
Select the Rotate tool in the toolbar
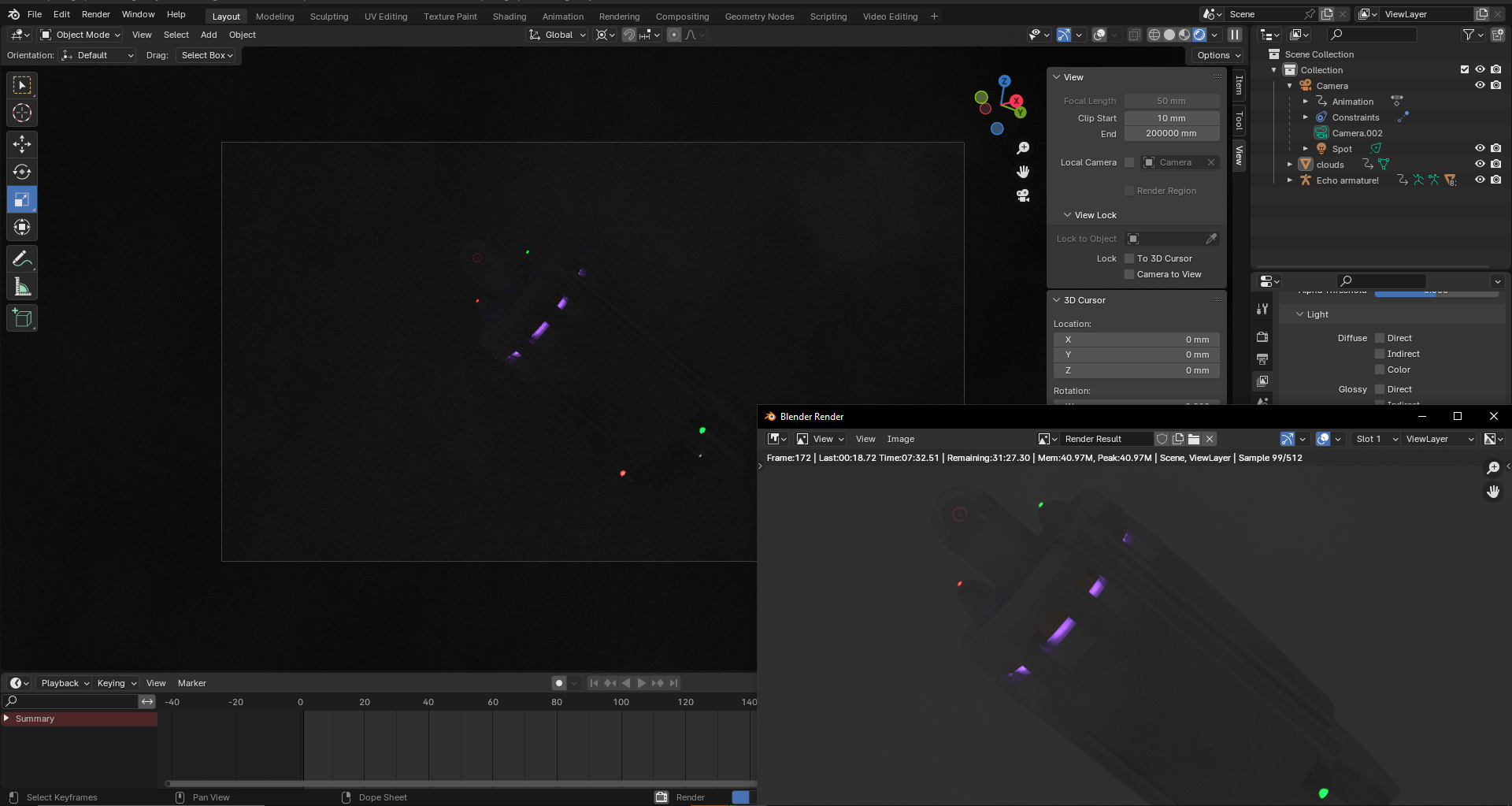22,171
